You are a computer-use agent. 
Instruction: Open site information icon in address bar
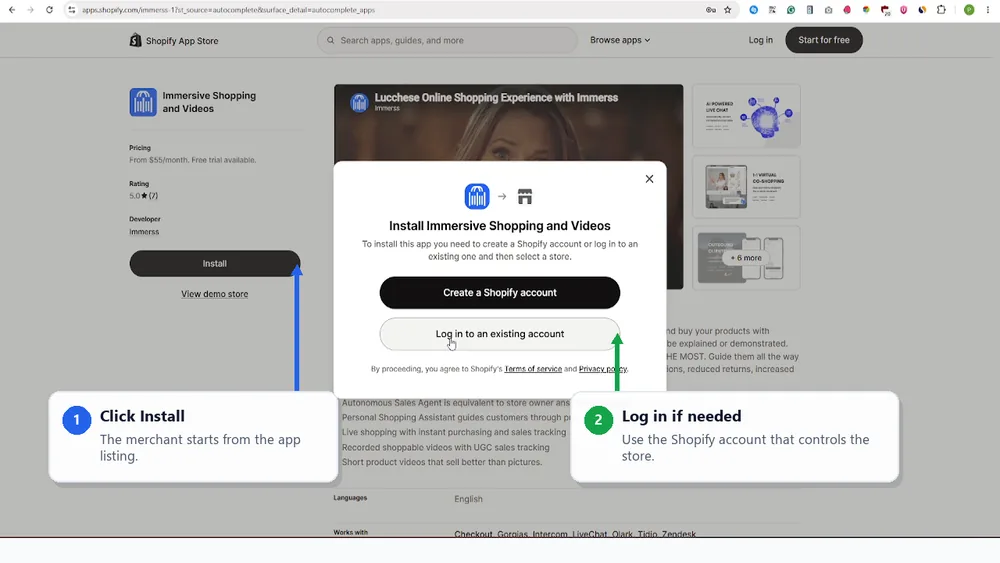click(72, 10)
